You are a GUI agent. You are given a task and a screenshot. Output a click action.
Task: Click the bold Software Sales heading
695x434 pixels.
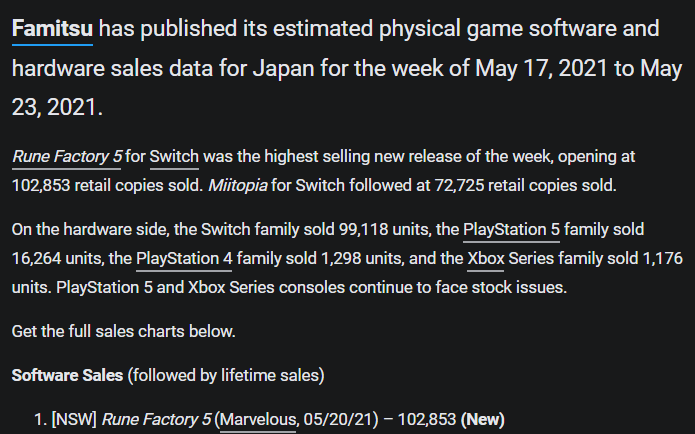pos(67,375)
